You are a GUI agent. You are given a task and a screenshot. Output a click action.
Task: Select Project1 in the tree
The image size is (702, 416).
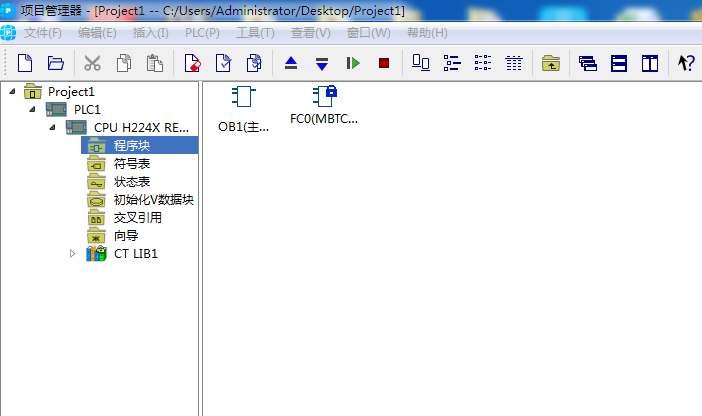click(71, 92)
